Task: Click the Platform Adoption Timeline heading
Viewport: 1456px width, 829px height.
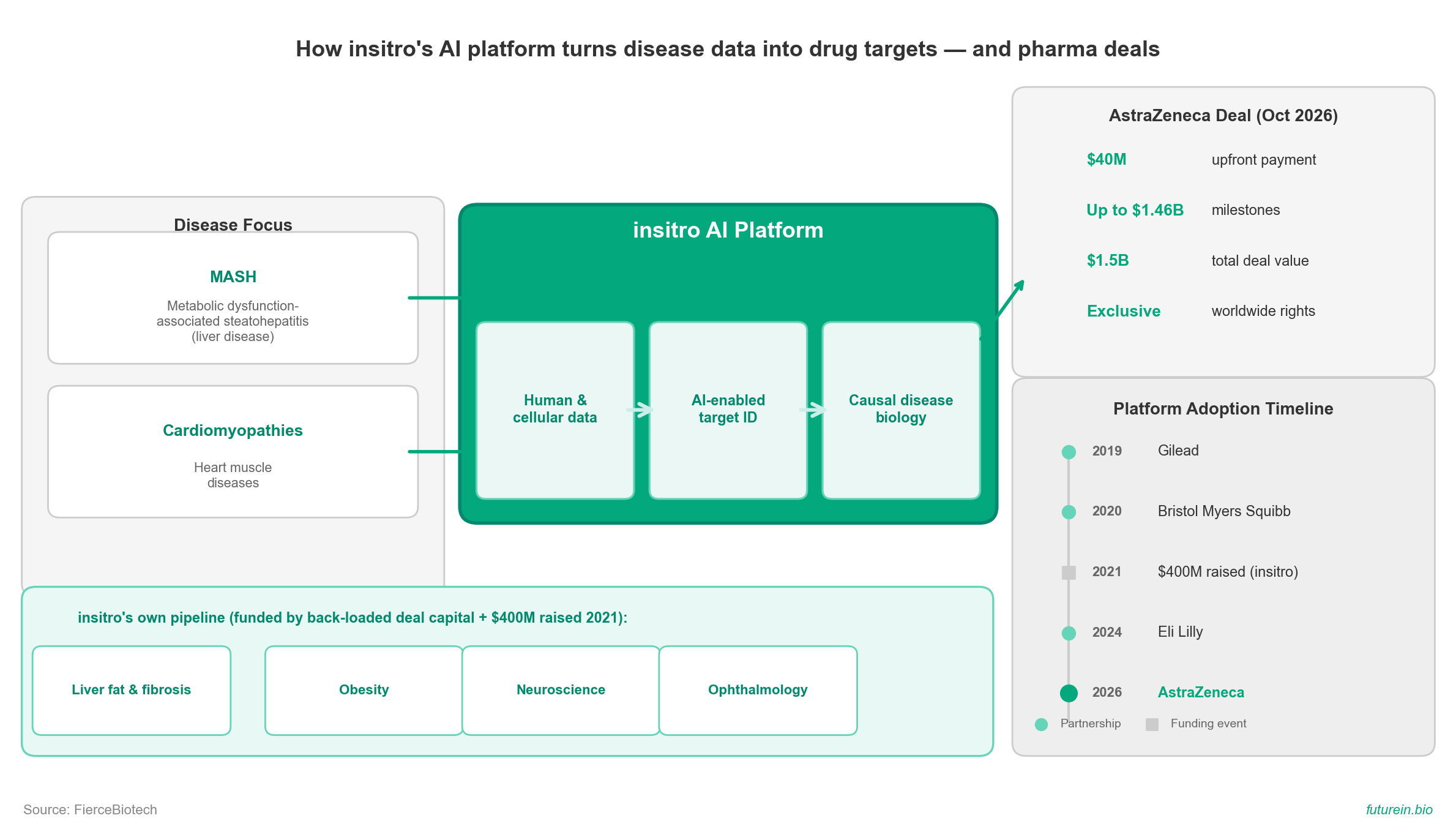Action: tap(1223, 408)
